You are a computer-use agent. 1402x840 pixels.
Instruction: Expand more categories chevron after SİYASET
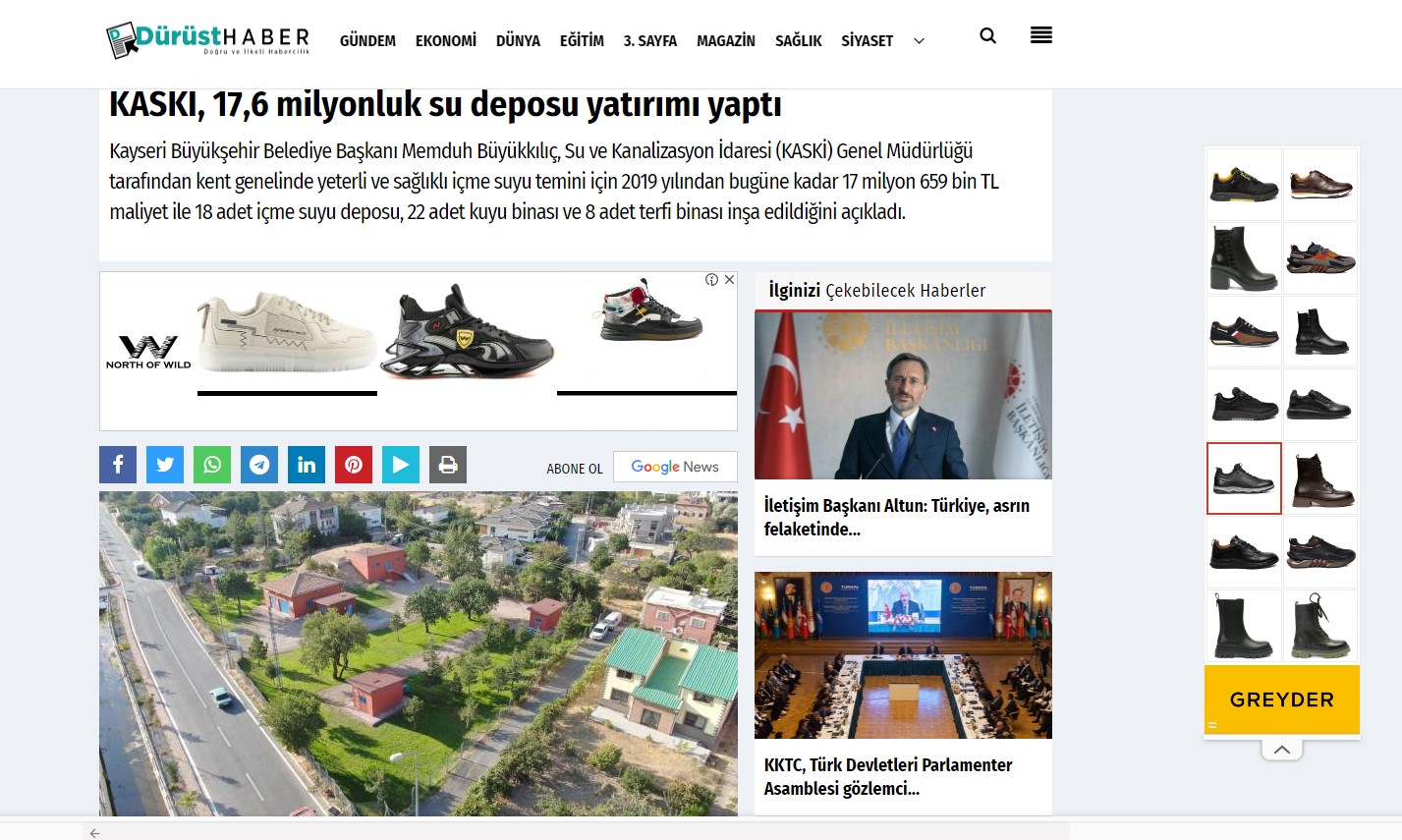pos(919,41)
